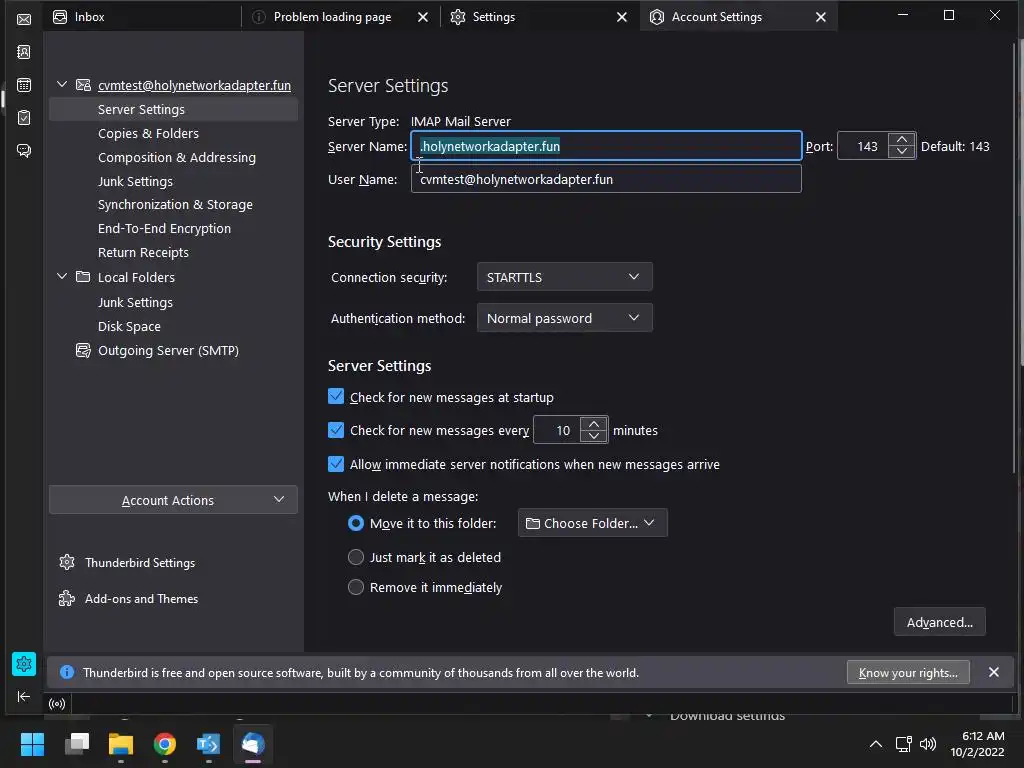Decrease the check interval minutes
Image resolution: width=1024 pixels, height=768 pixels.
(594, 436)
